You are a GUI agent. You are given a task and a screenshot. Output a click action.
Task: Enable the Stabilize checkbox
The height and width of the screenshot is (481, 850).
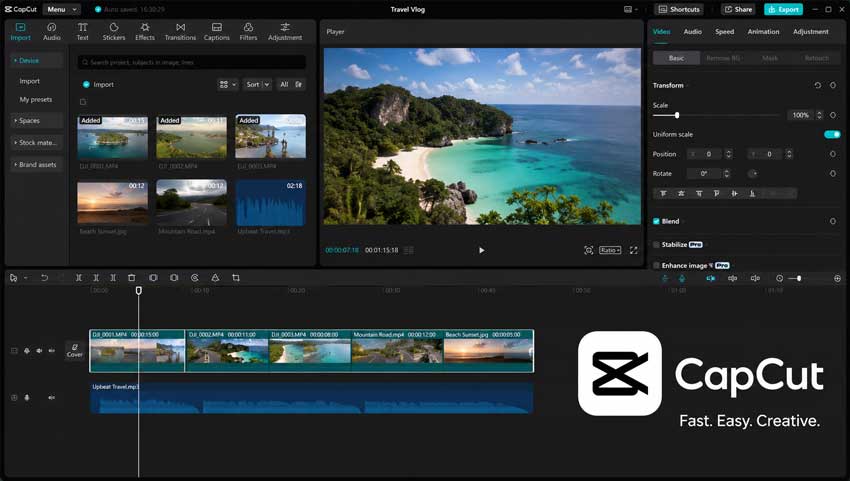(x=656, y=245)
